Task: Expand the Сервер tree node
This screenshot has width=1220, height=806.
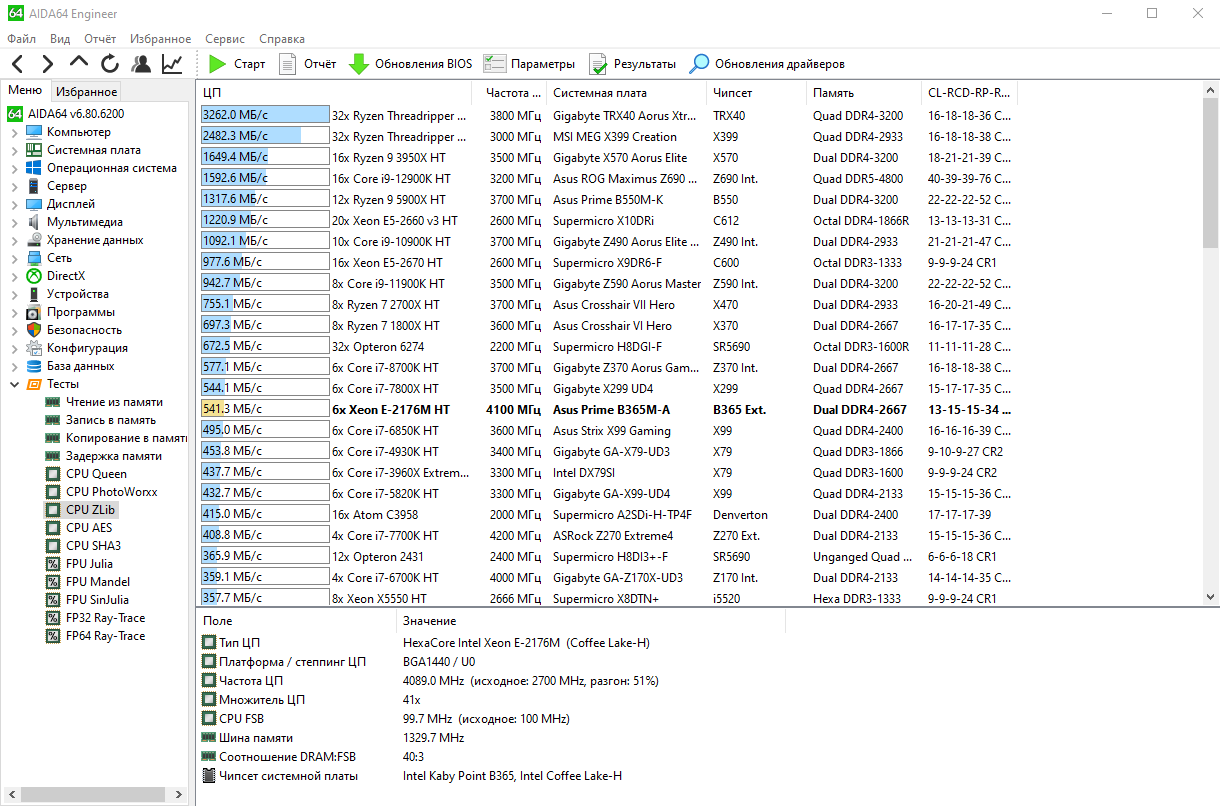Action: tap(15, 186)
